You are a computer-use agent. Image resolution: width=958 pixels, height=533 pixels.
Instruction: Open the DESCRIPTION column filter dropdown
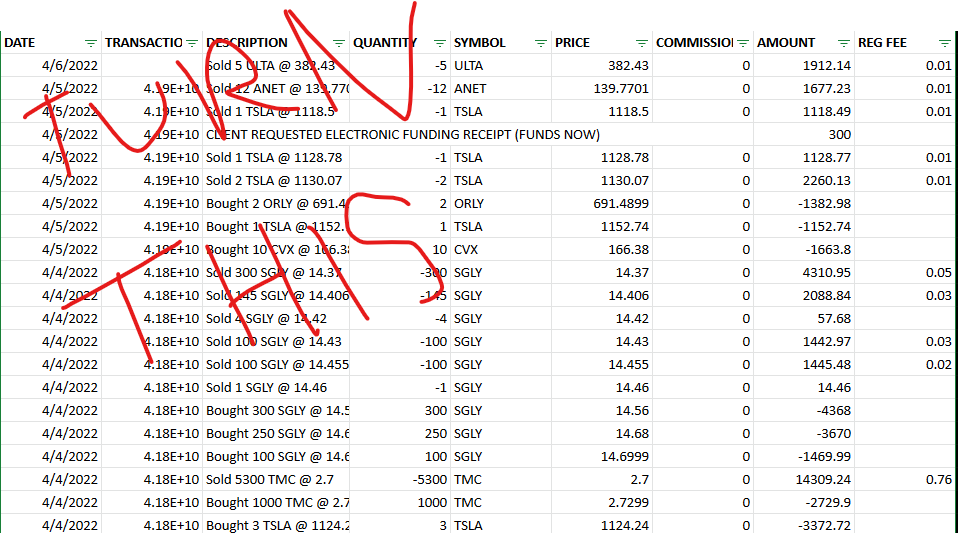click(x=338, y=43)
